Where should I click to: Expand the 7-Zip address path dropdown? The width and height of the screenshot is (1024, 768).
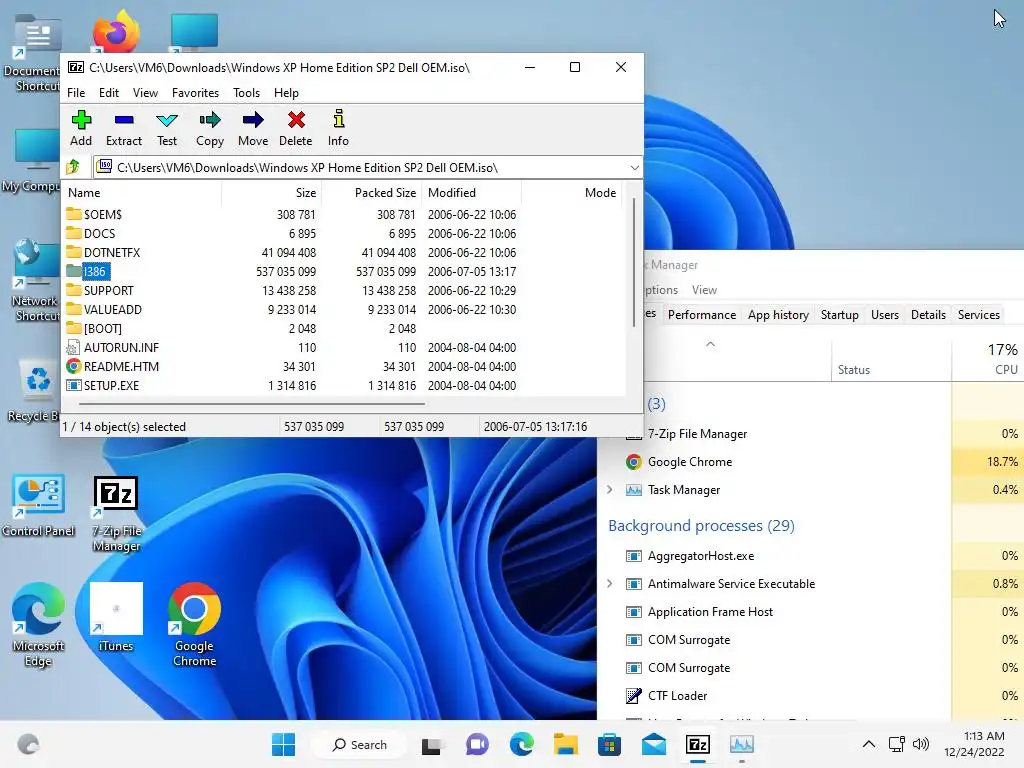click(x=634, y=168)
